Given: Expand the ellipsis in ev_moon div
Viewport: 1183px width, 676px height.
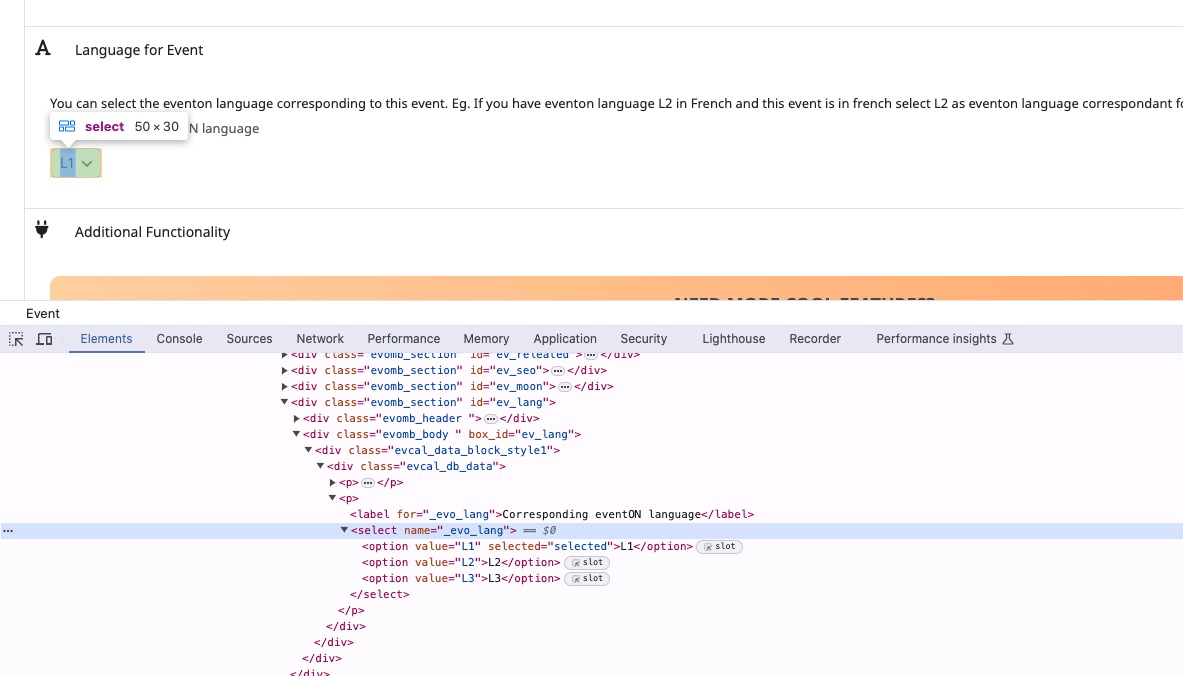Looking at the screenshot, I should click(x=564, y=386).
